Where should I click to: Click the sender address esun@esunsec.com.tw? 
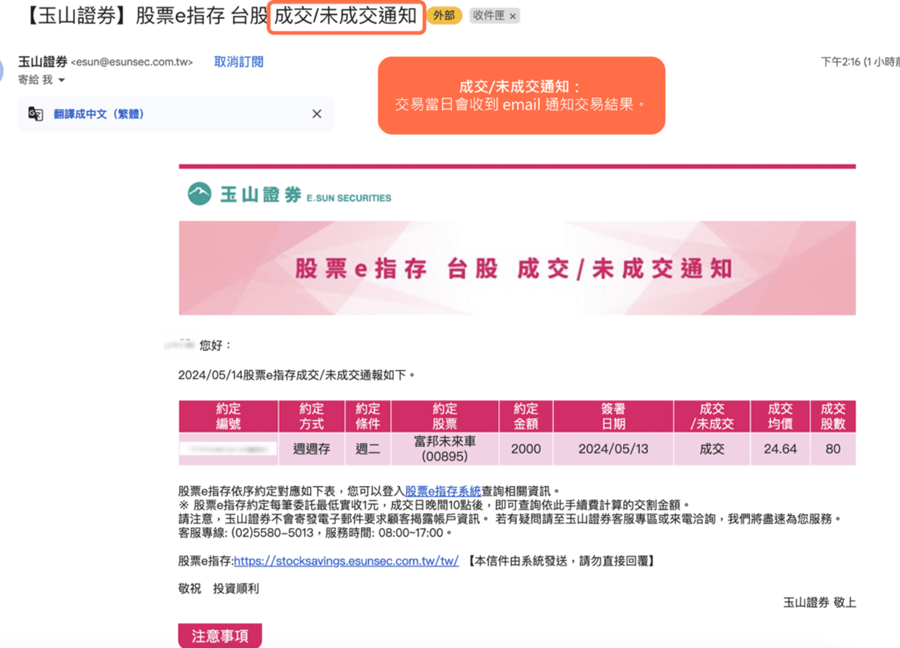coord(131,62)
